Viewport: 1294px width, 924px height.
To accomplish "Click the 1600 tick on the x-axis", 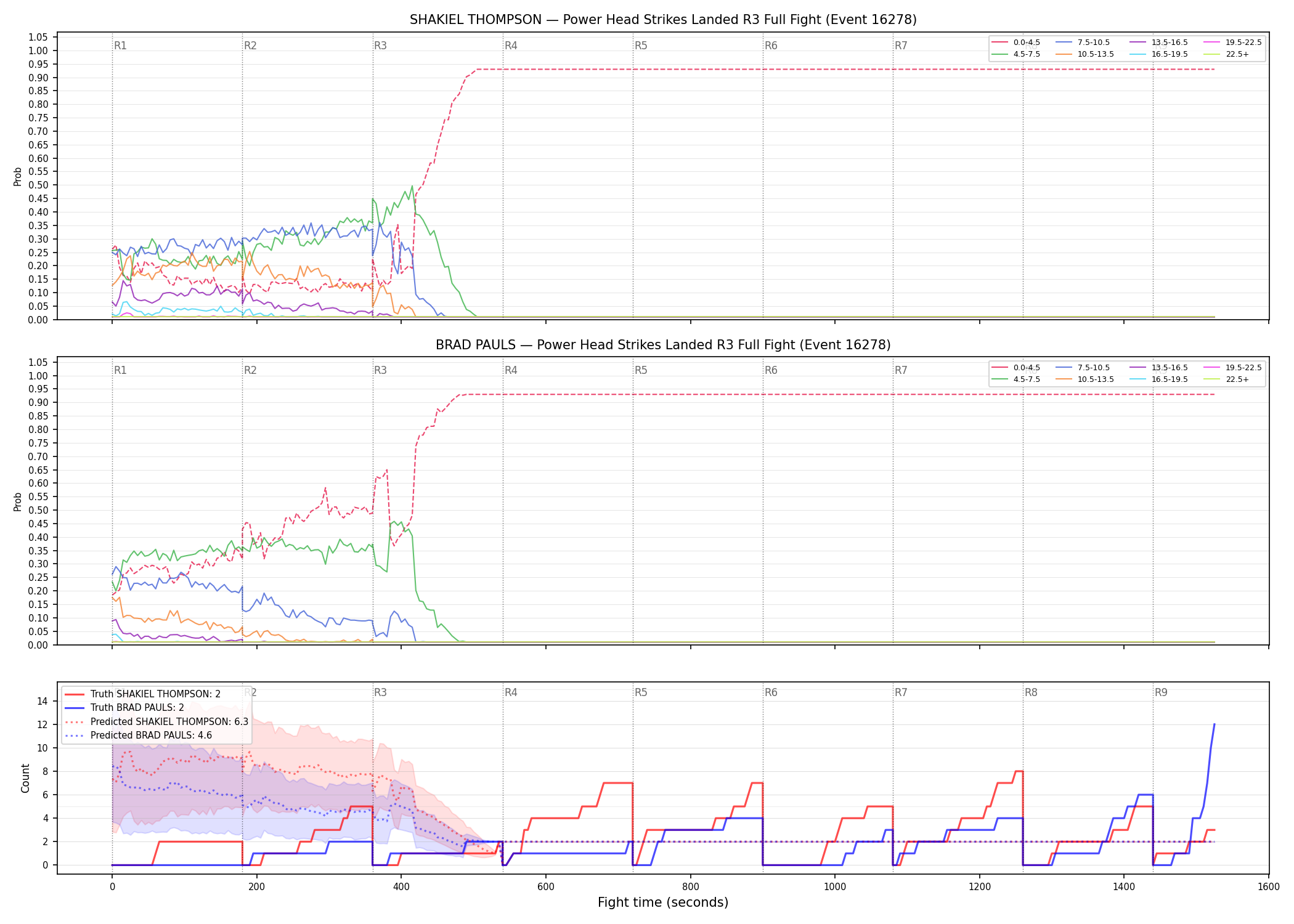I will coord(1269,887).
